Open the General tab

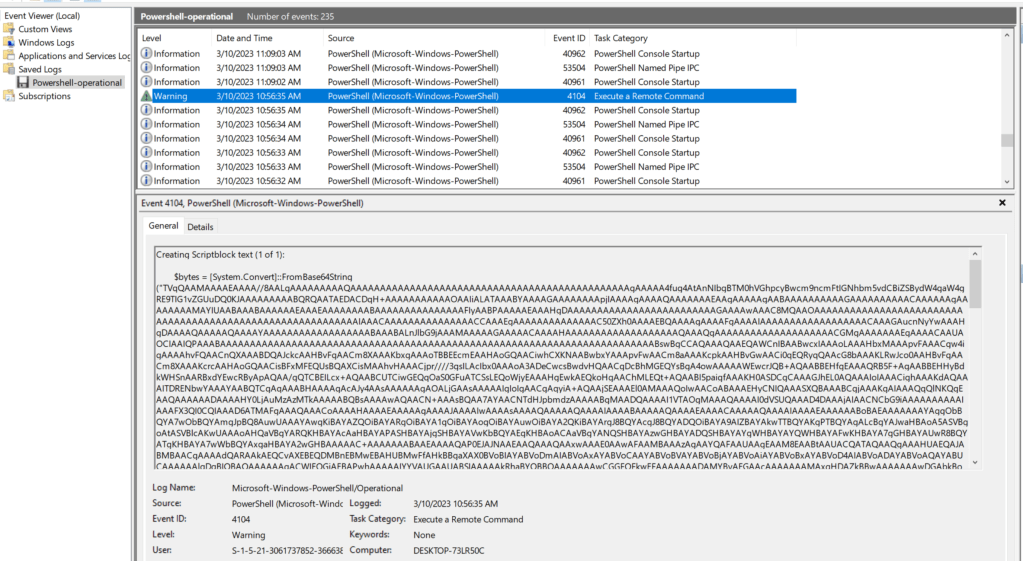[163, 227]
